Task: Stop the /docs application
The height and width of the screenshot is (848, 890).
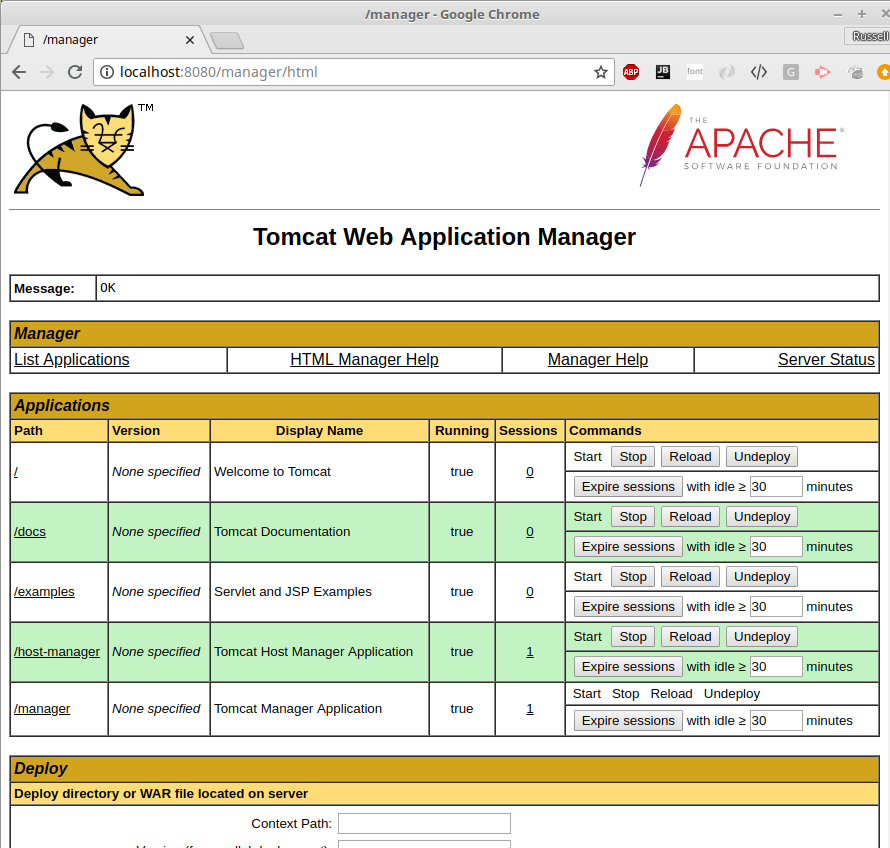Action: tap(633, 517)
